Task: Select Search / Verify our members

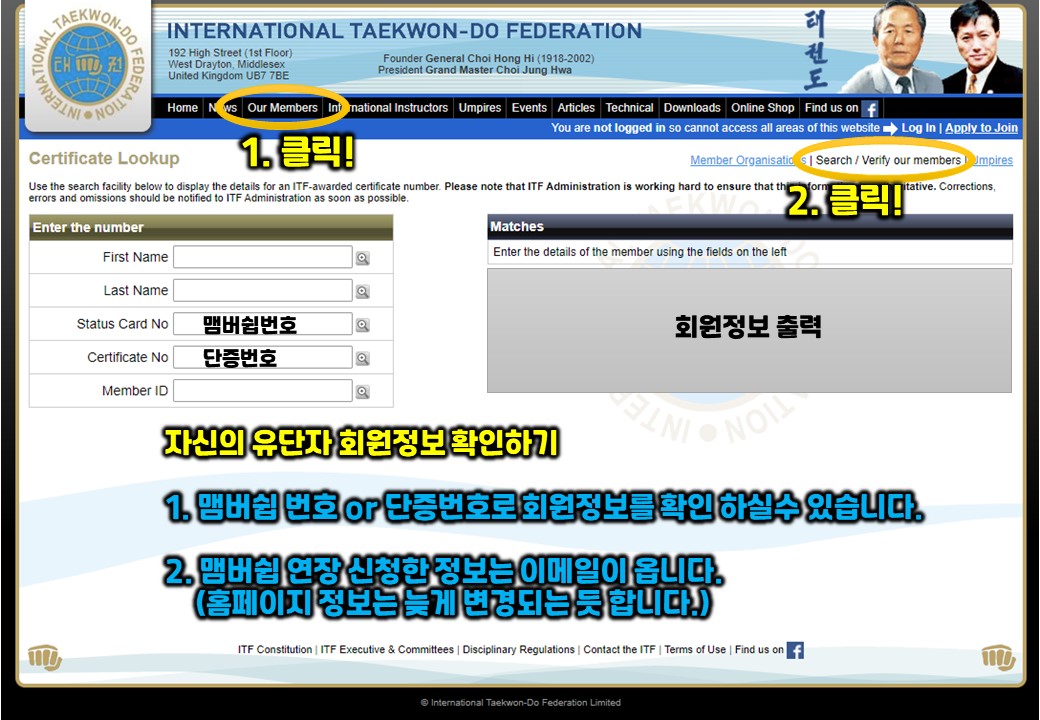Action: click(888, 160)
